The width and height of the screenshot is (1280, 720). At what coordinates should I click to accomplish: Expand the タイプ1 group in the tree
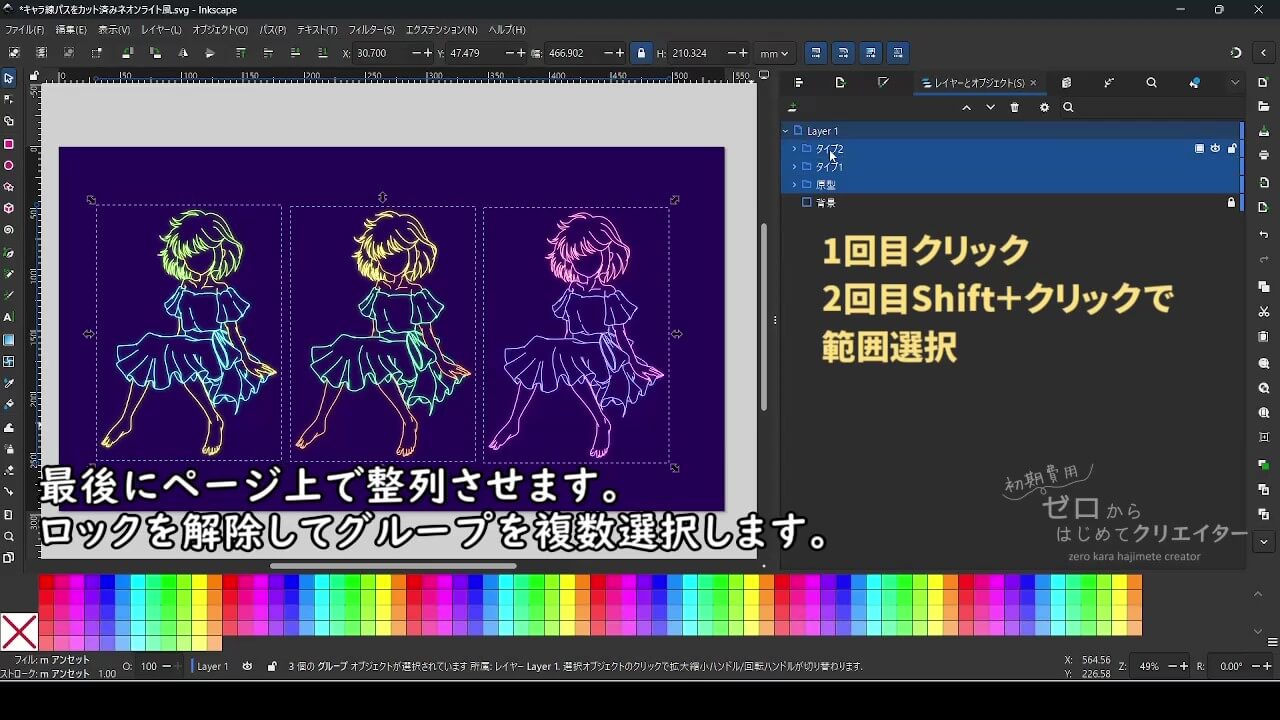tap(795, 167)
